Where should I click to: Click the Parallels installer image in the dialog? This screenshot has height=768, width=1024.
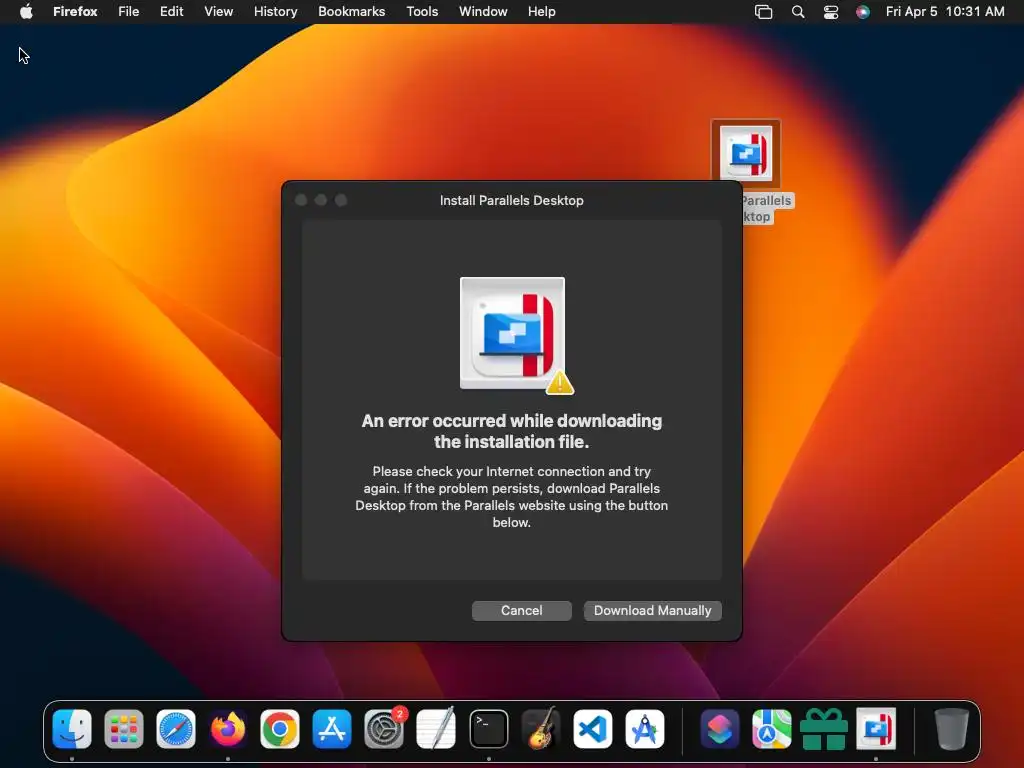513,334
